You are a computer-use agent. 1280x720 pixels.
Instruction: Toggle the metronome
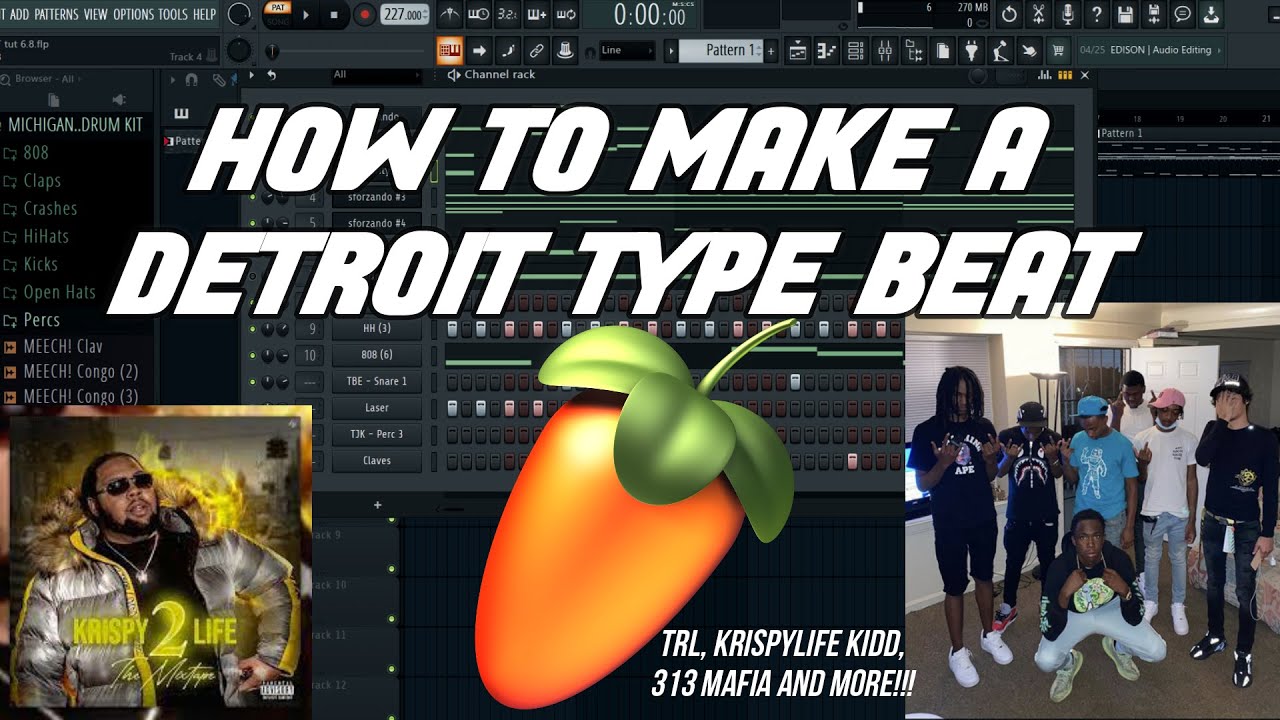[x=450, y=14]
